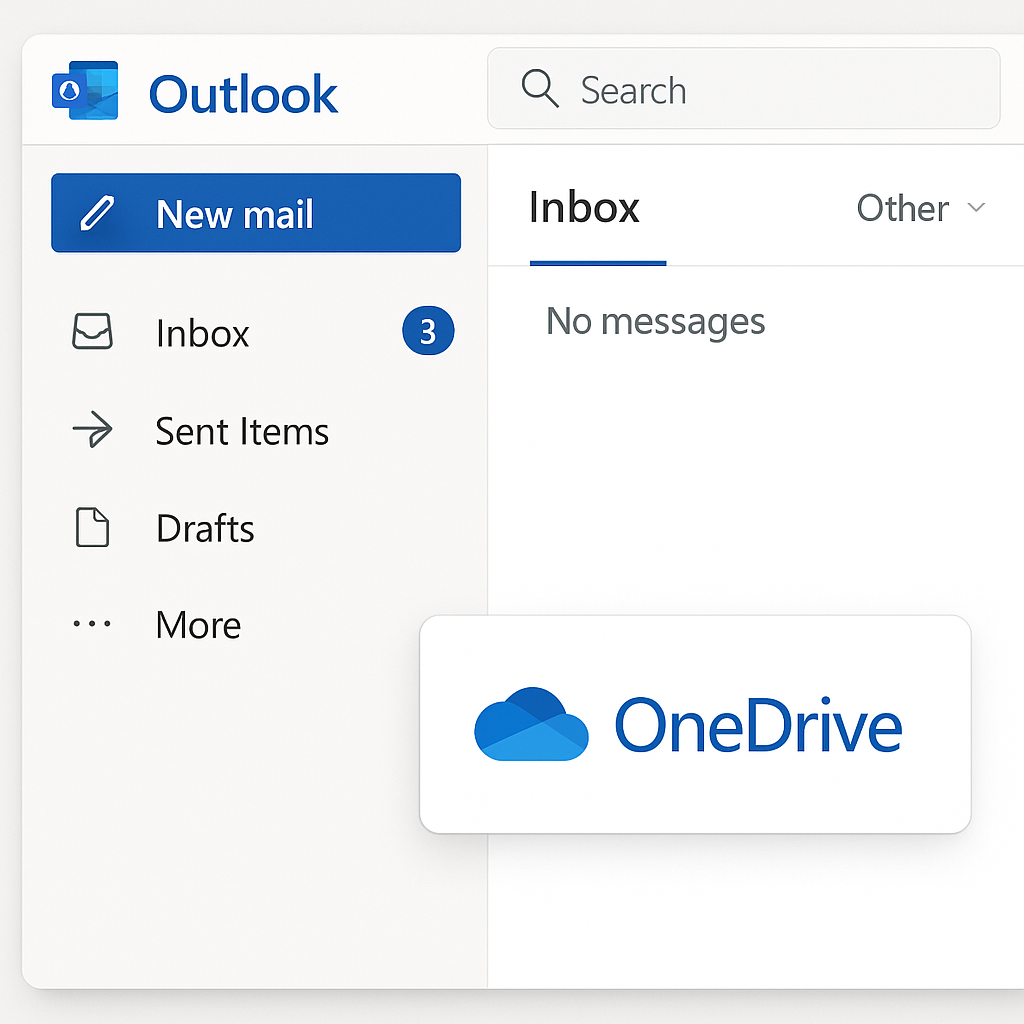Click the Outlook app logo icon
The width and height of the screenshot is (1024, 1024).
pyautogui.click(x=85, y=91)
